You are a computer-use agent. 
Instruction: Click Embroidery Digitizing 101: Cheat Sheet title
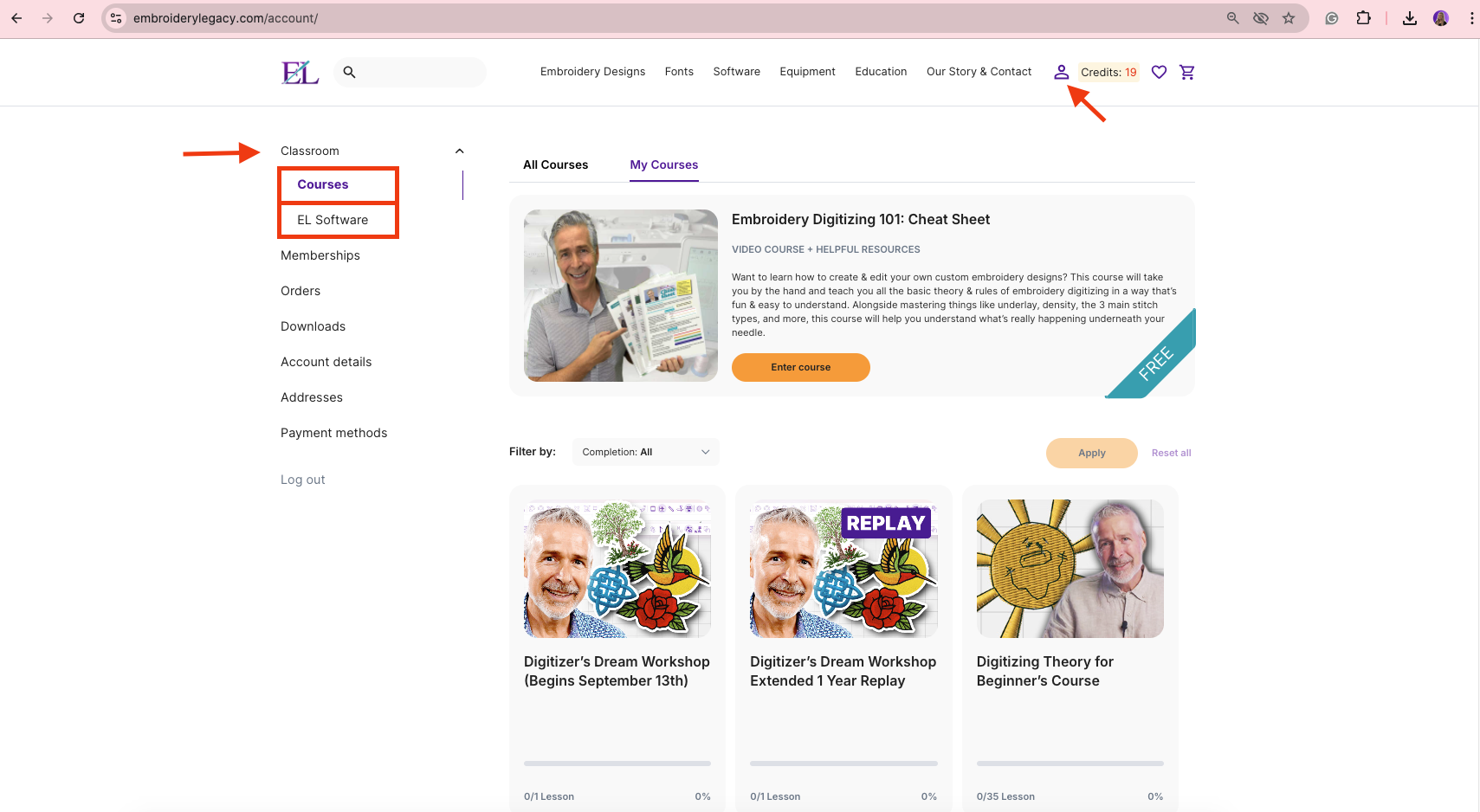tap(861, 219)
